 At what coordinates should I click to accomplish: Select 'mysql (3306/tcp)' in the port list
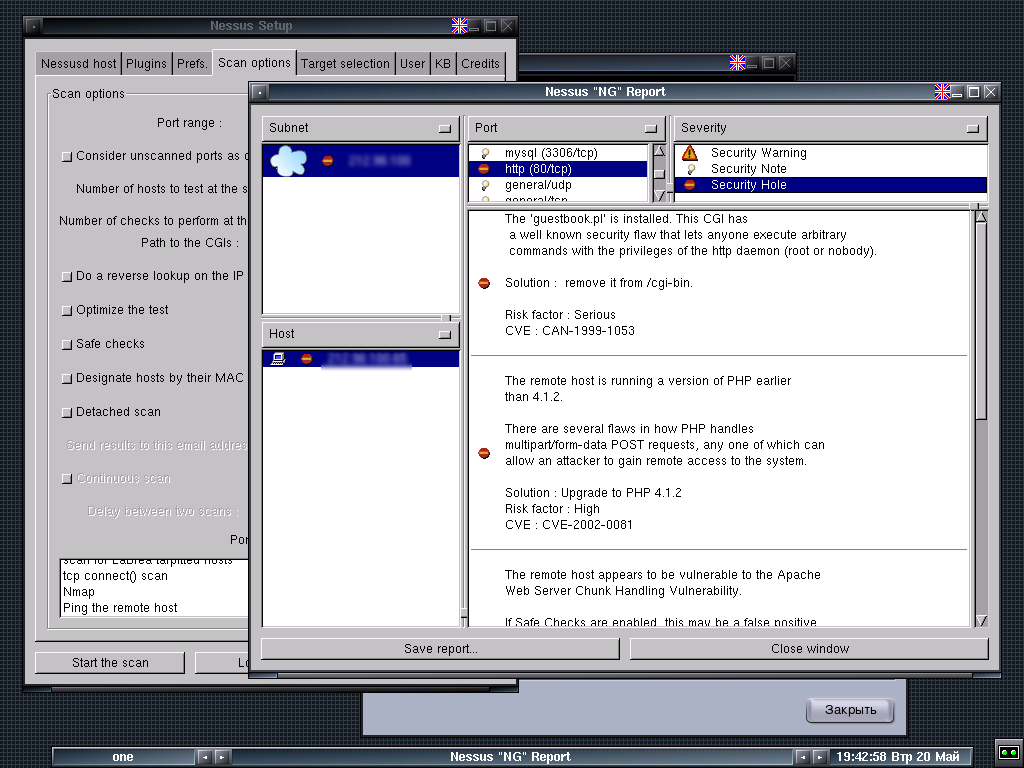click(558, 153)
